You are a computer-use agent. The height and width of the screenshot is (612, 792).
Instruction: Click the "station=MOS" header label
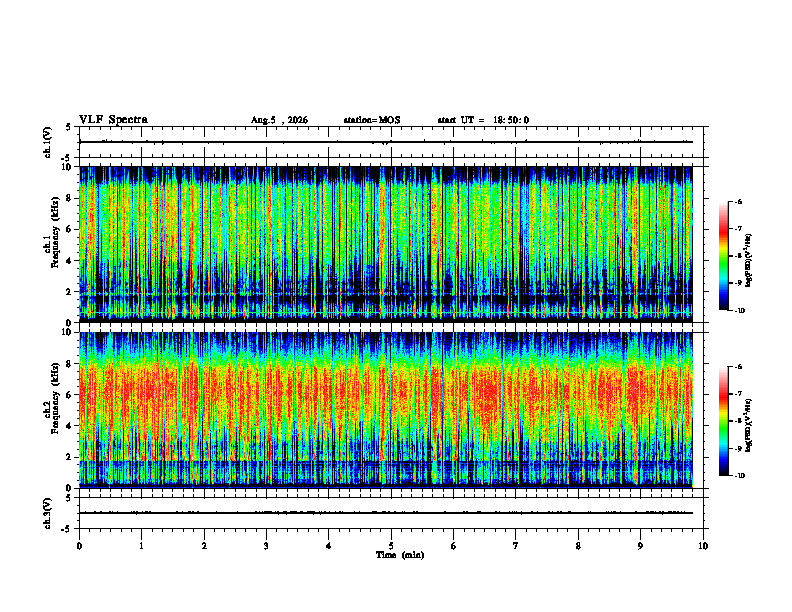click(372, 120)
